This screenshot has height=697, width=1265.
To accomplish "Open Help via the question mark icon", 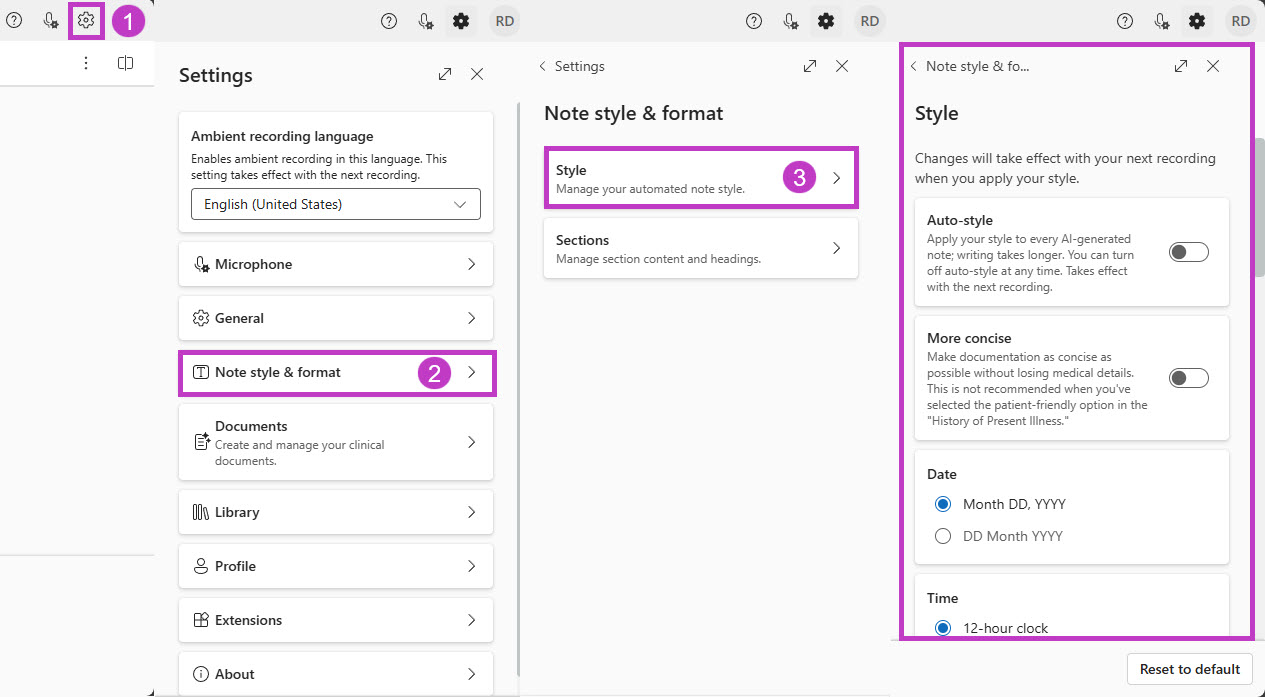I will [14, 20].
